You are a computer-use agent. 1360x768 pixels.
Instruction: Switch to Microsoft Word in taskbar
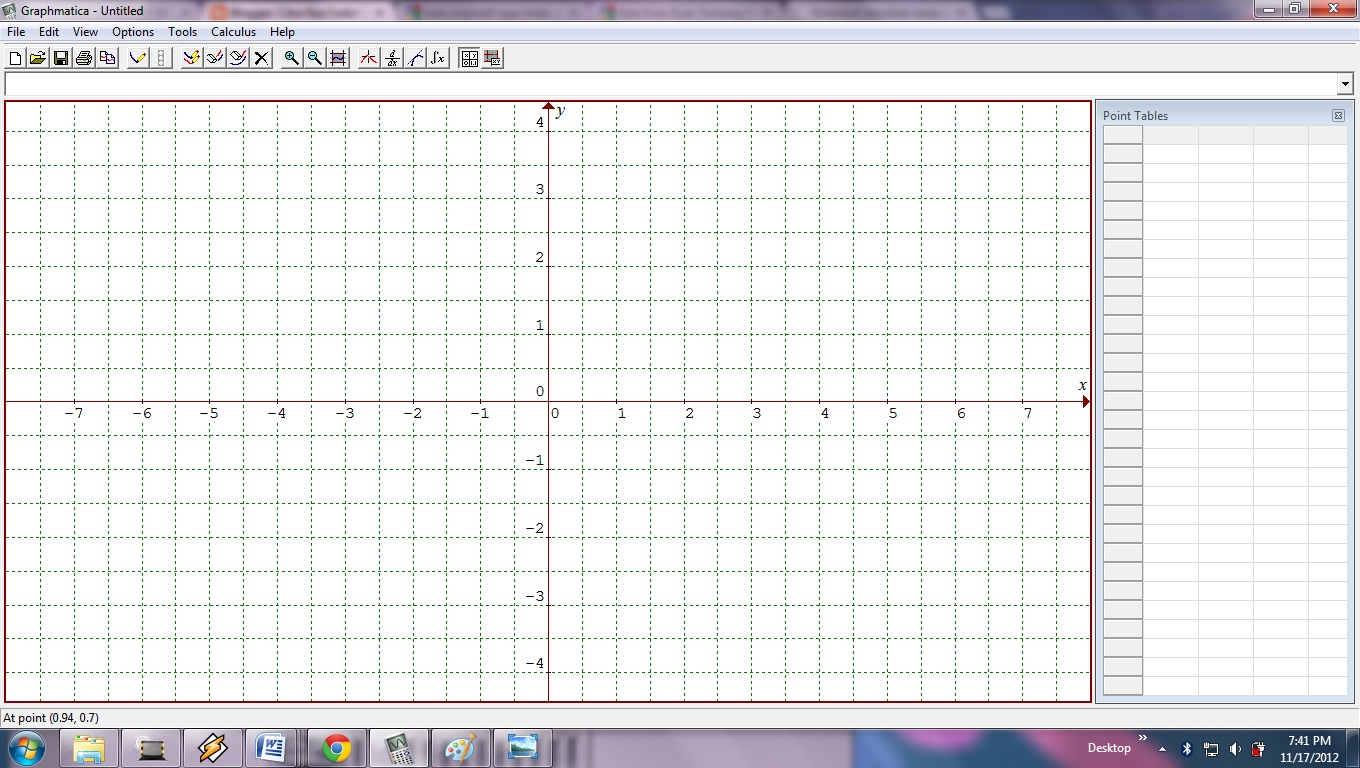point(272,748)
